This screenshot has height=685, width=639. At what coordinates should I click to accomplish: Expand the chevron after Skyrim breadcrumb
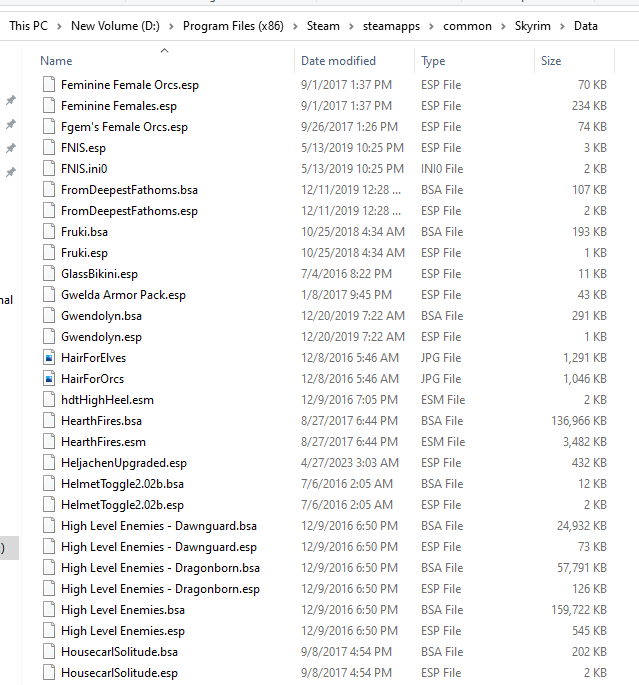[562, 27]
